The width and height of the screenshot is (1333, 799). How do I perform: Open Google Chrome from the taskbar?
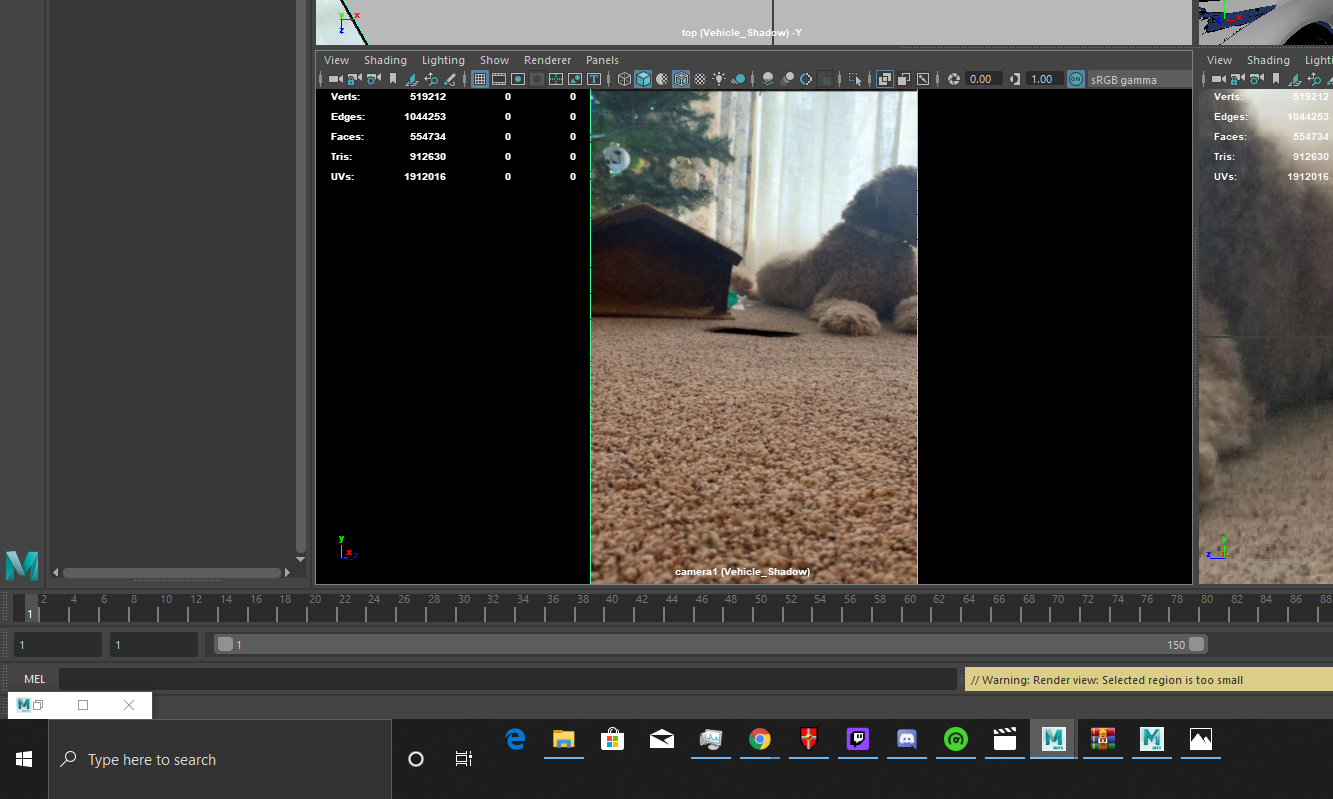pos(760,739)
